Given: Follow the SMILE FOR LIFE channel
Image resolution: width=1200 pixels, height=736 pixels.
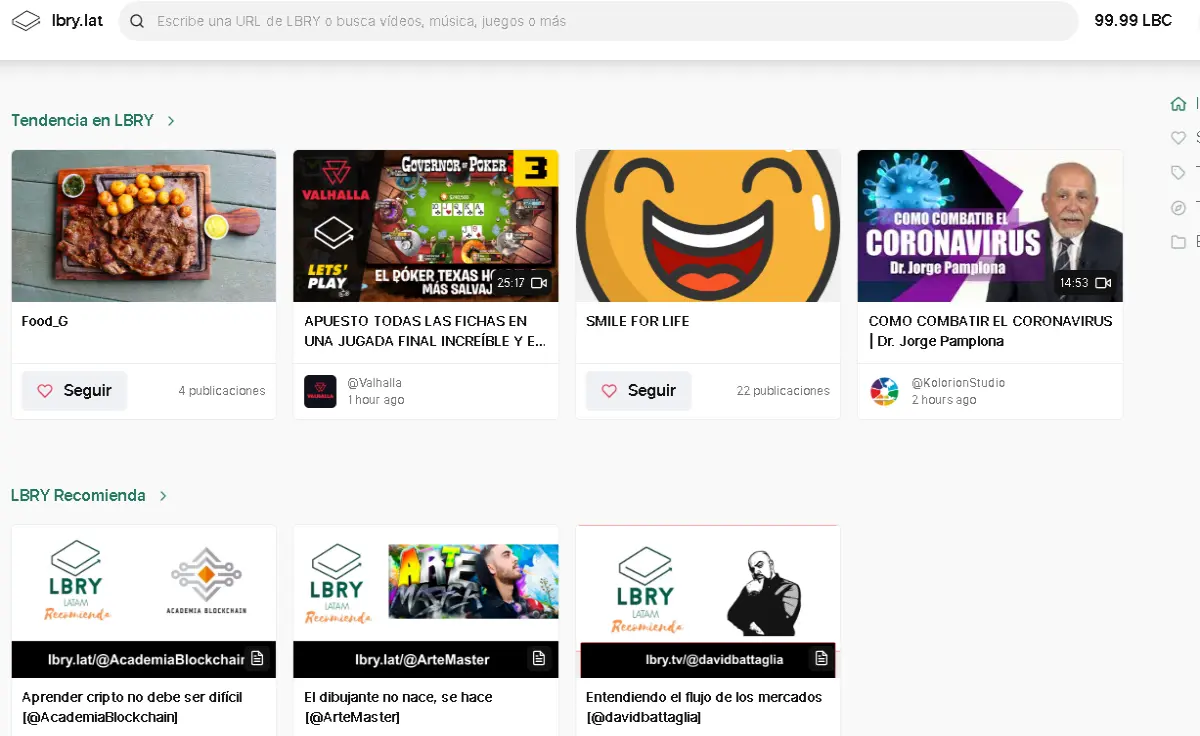Looking at the screenshot, I should pyautogui.click(x=638, y=391).
